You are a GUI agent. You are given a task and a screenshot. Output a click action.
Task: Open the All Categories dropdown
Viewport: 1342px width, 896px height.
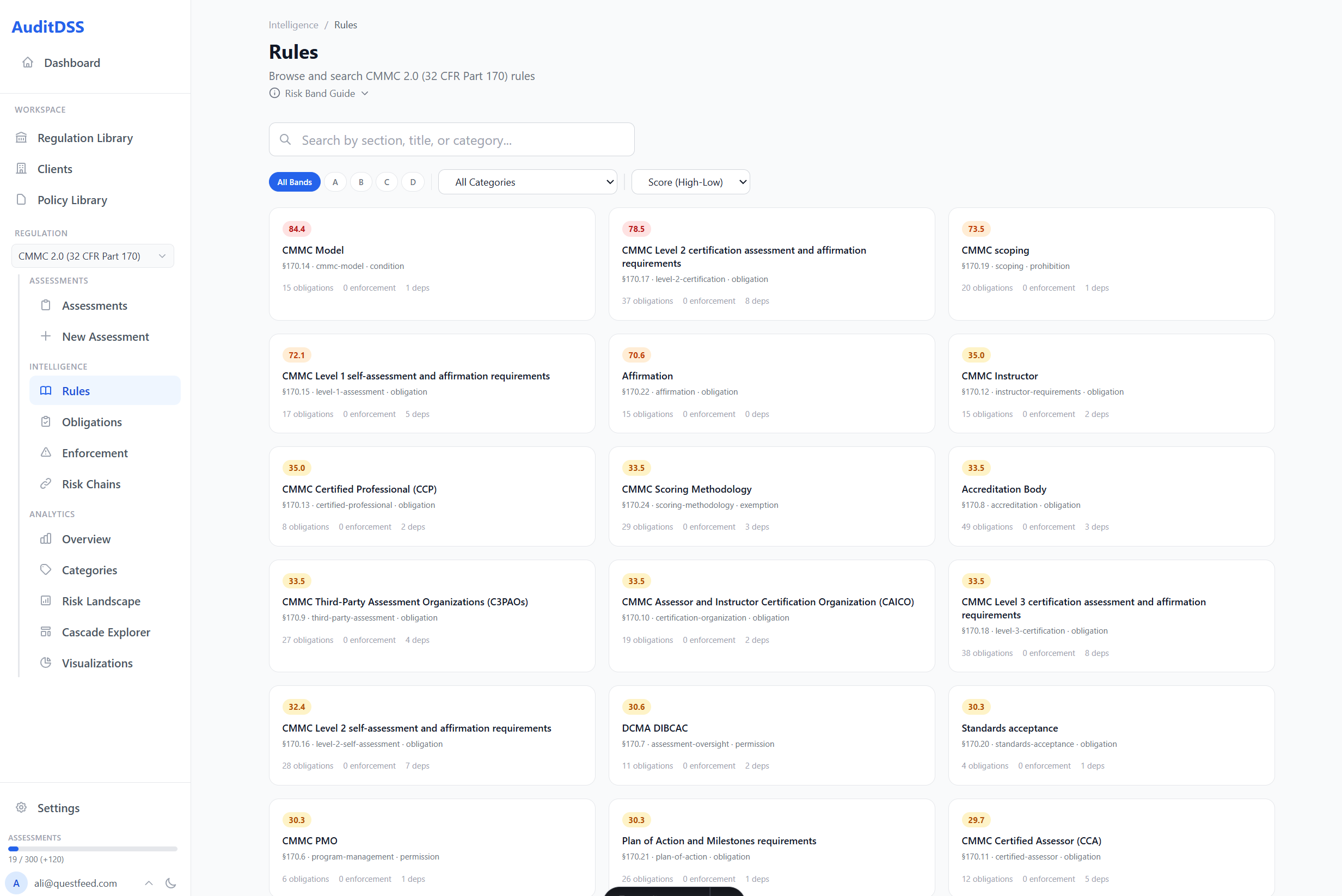[x=527, y=182]
